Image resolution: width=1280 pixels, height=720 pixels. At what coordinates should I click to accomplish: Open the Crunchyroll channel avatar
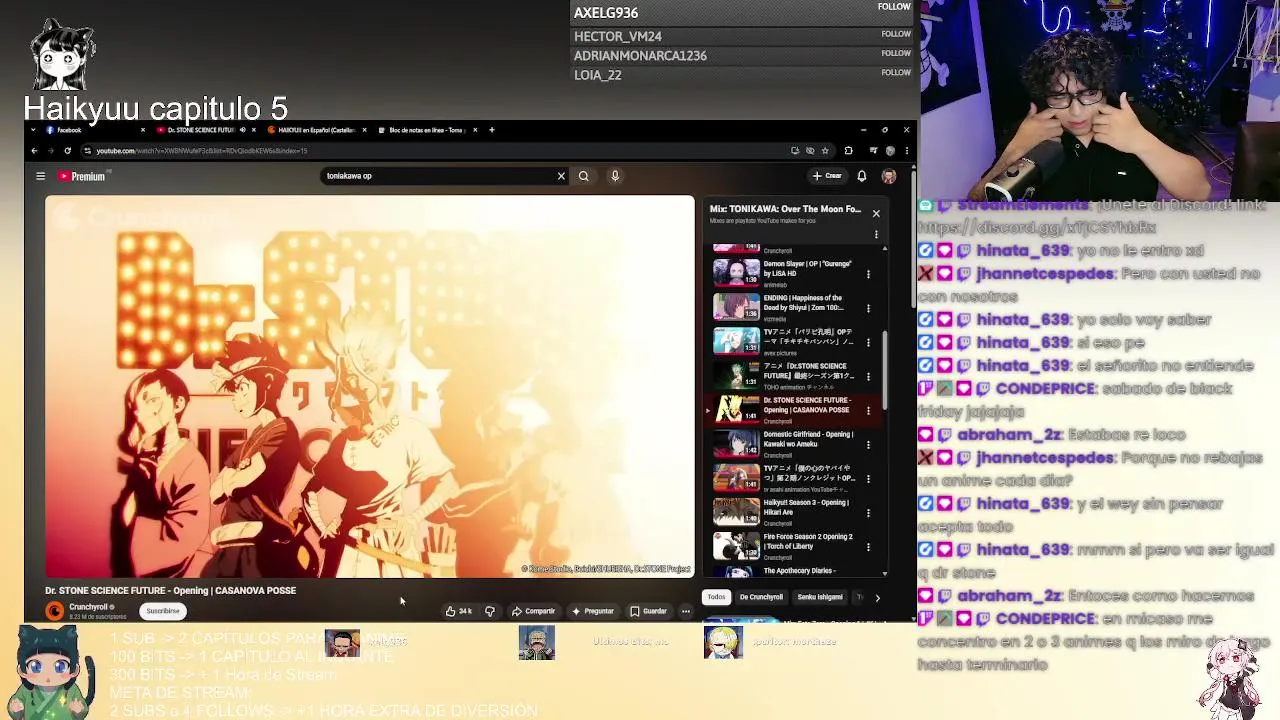[x=55, y=611]
